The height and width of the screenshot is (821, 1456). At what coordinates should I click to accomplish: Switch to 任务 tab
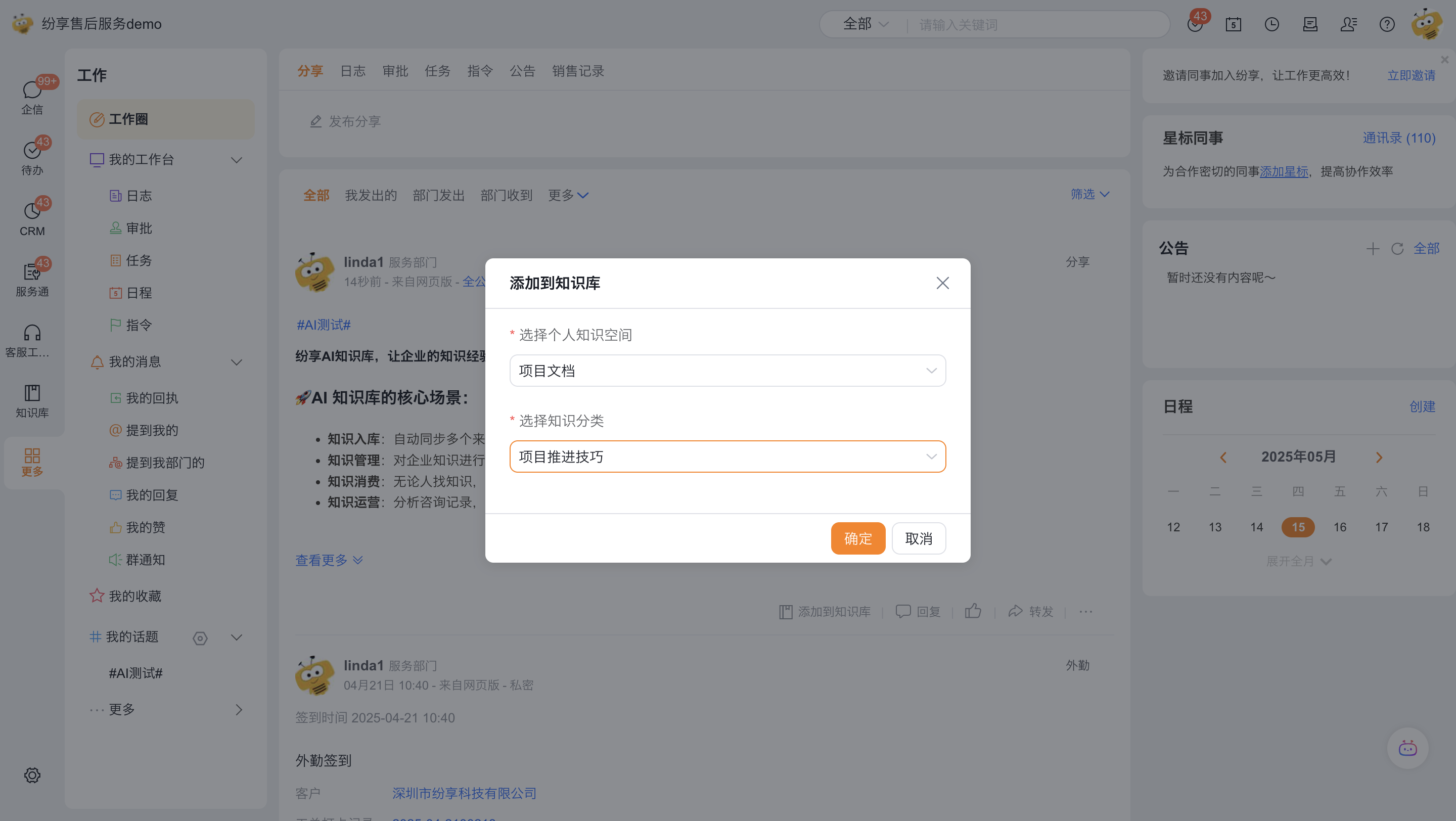coord(437,71)
